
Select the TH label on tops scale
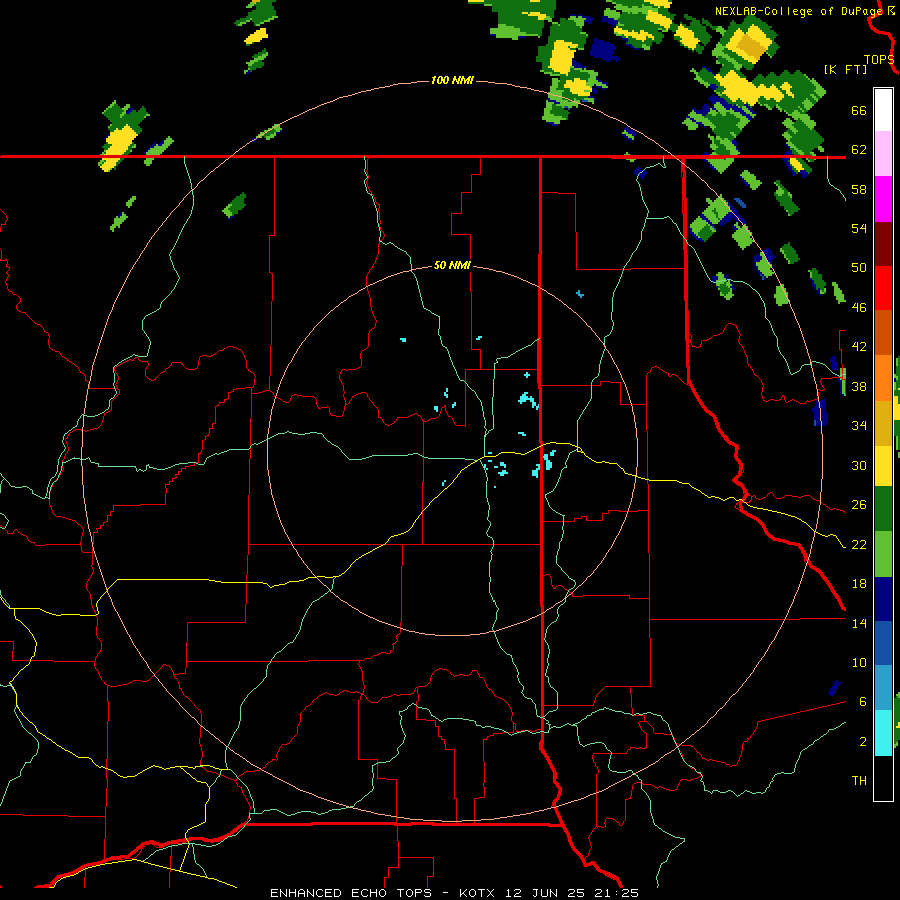(859, 781)
